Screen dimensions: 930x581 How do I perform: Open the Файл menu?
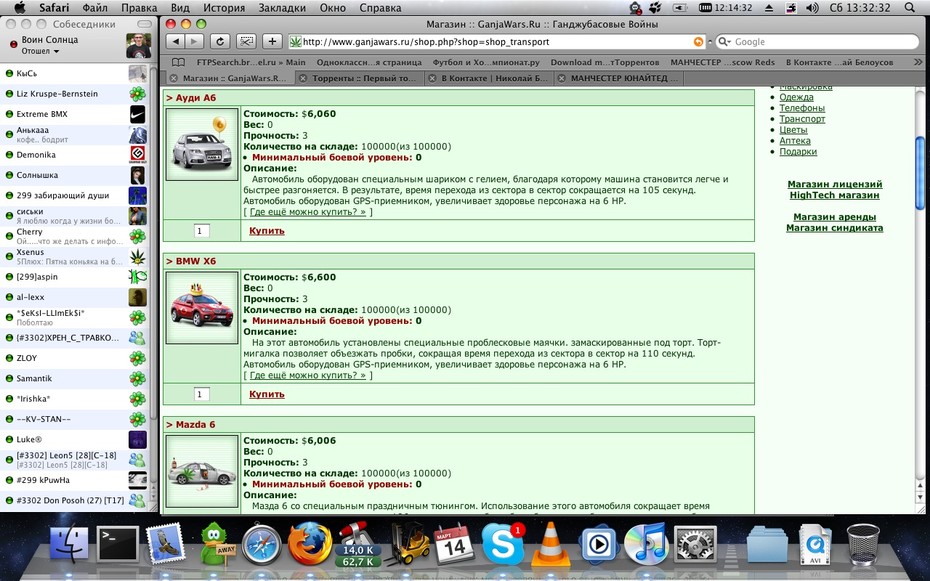click(95, 8)
